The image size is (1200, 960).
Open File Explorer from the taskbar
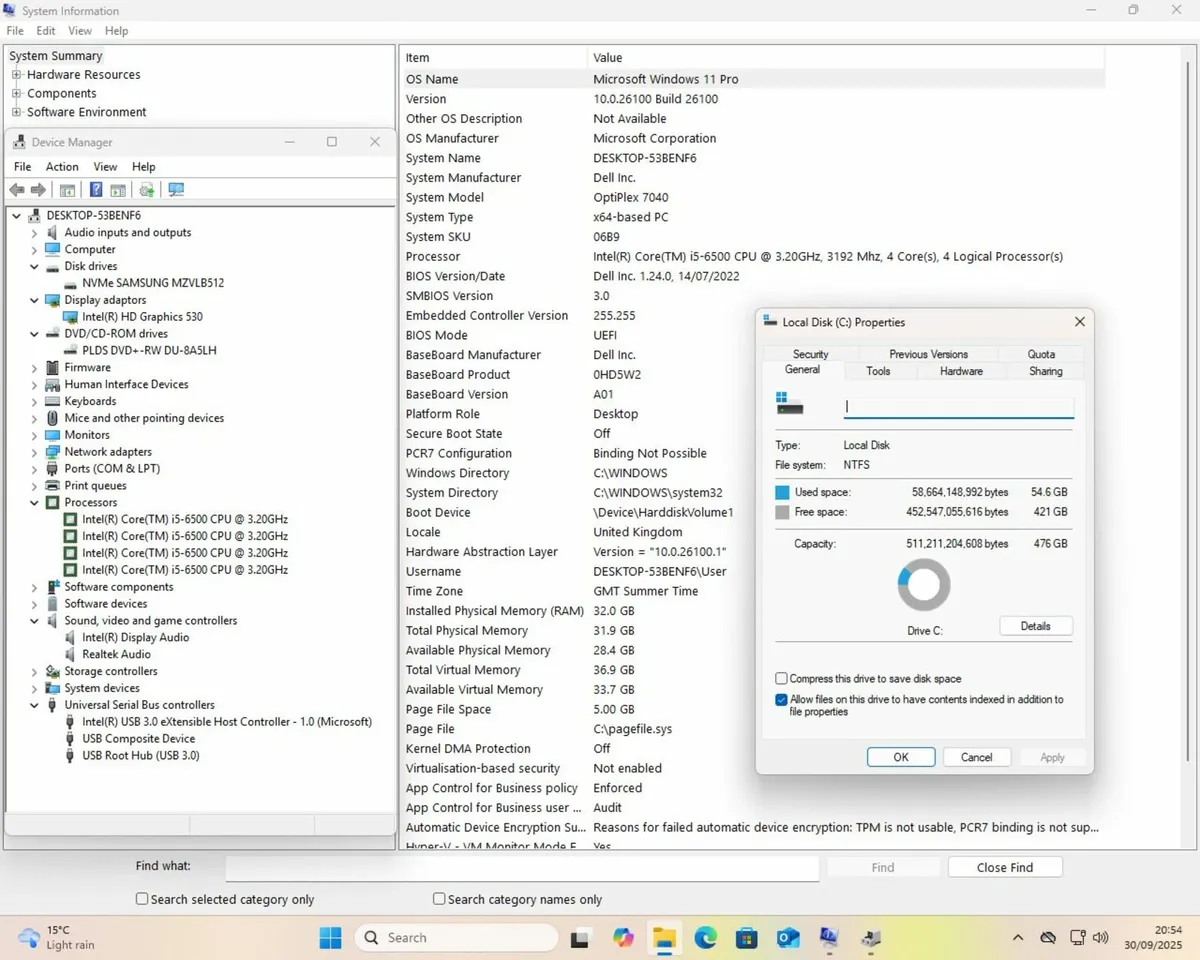pos(664,938)
